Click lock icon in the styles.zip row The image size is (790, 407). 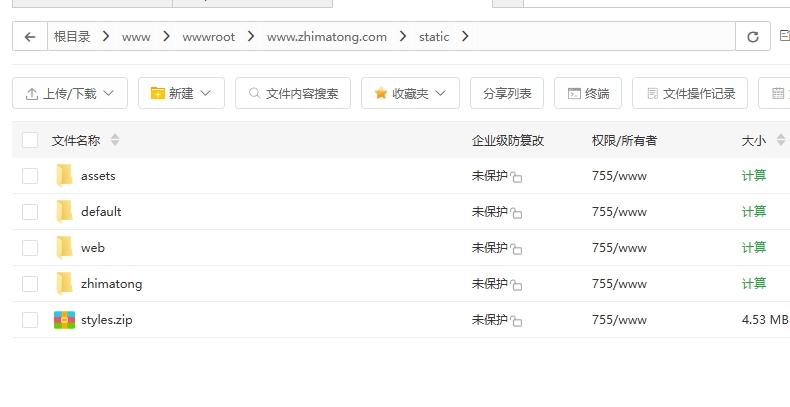516,321
